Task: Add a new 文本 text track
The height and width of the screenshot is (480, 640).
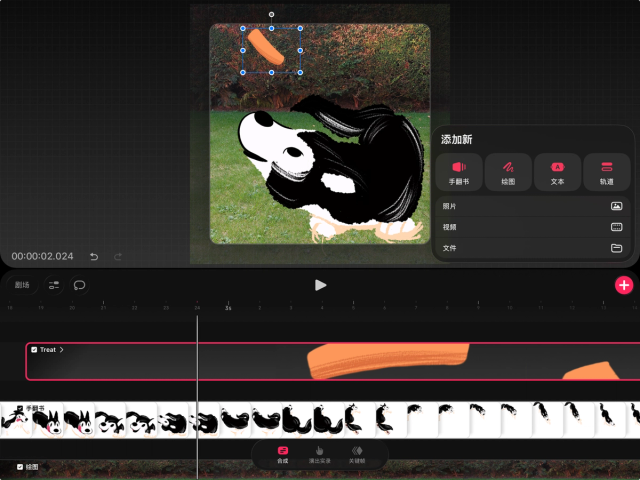Action: 558,172
